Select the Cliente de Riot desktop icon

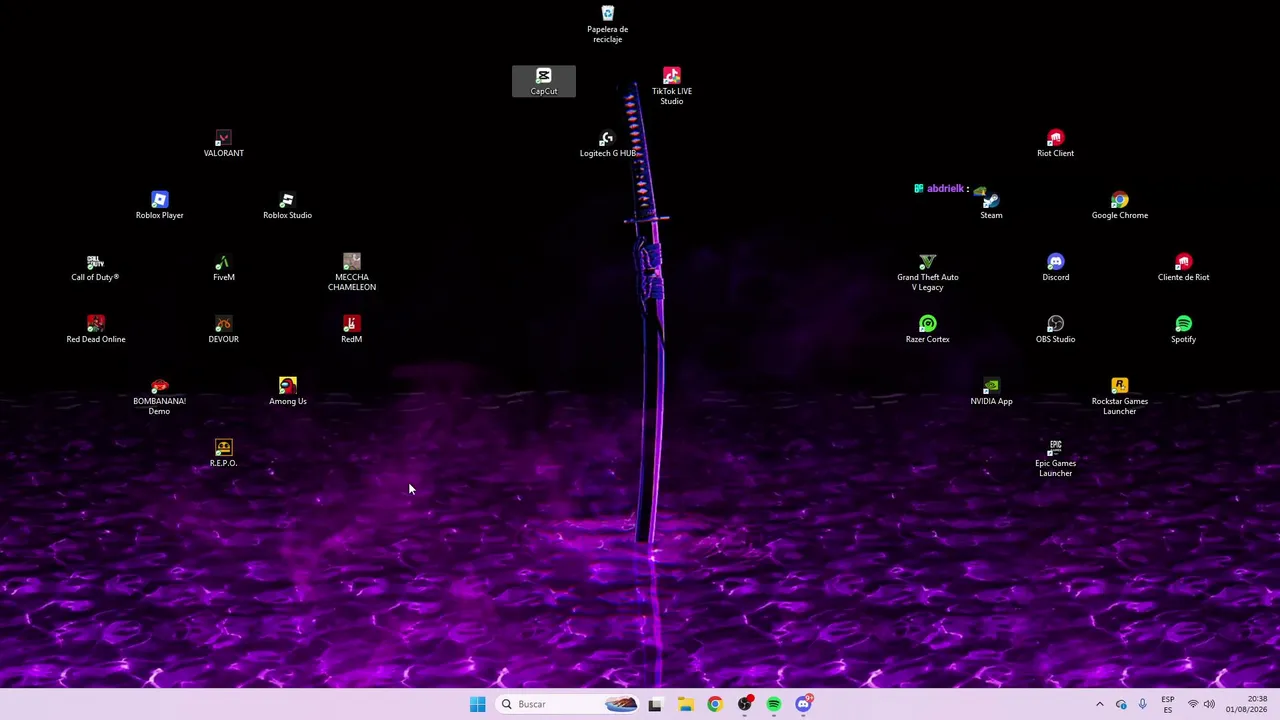pos(1183,267)
